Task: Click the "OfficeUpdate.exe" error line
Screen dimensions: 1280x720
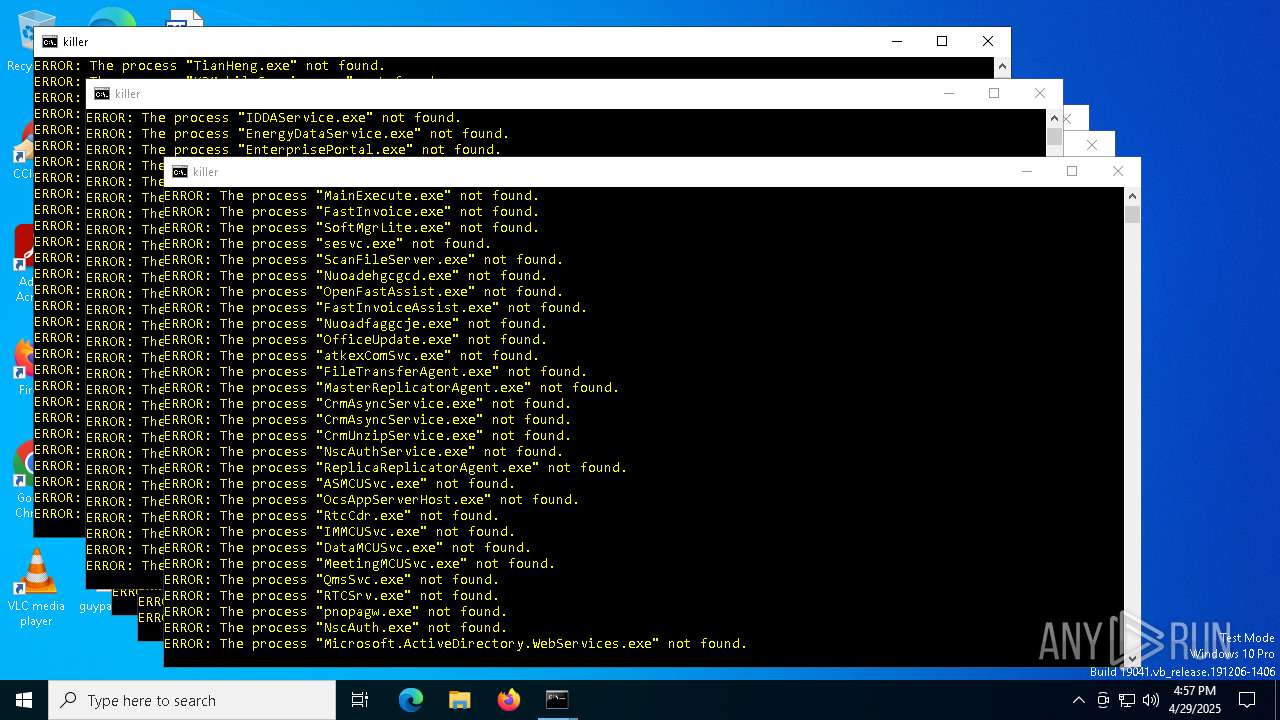Action: [x=356, y=340]
